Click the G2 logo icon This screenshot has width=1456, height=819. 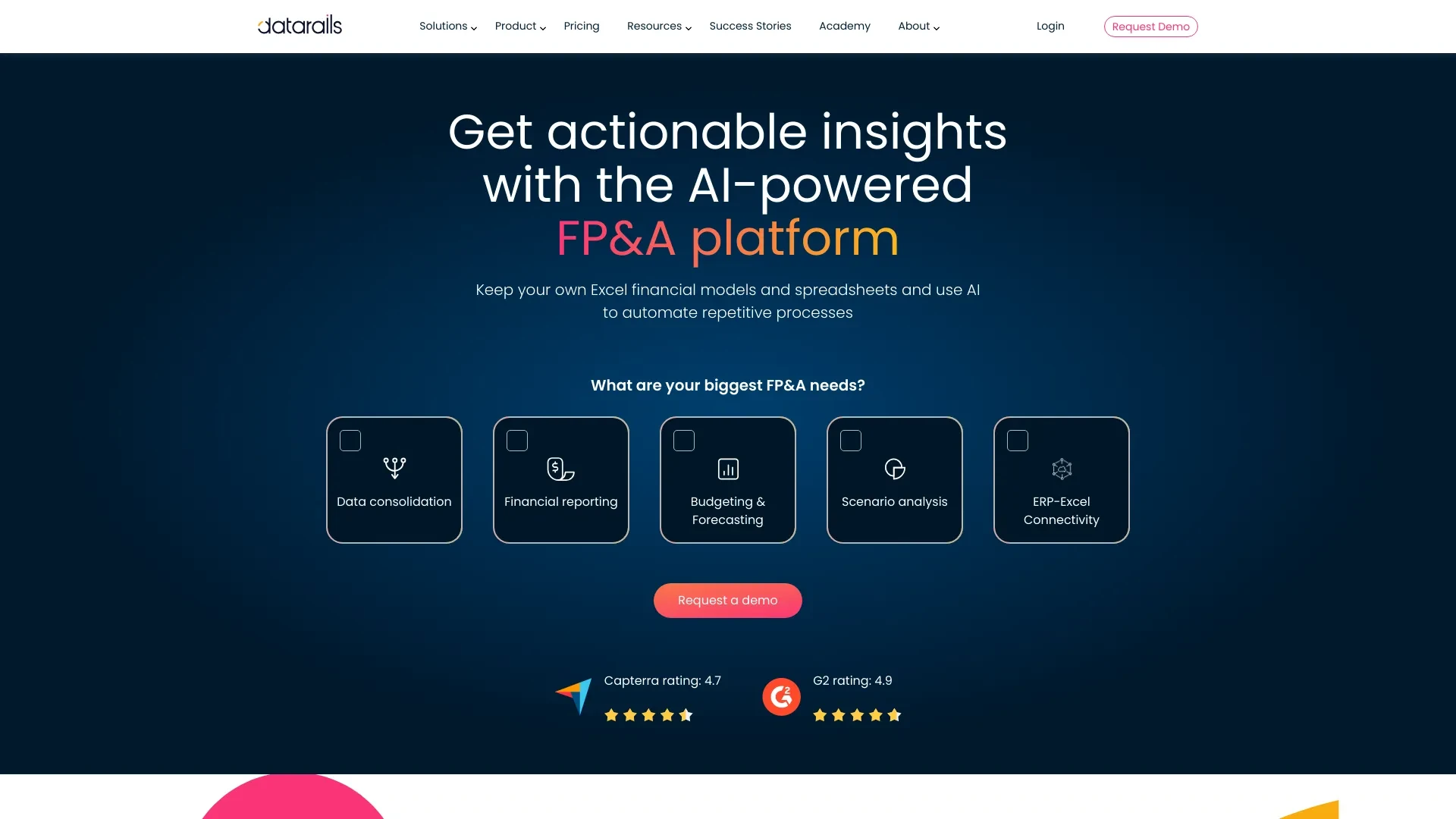click(x=782, y=697)
